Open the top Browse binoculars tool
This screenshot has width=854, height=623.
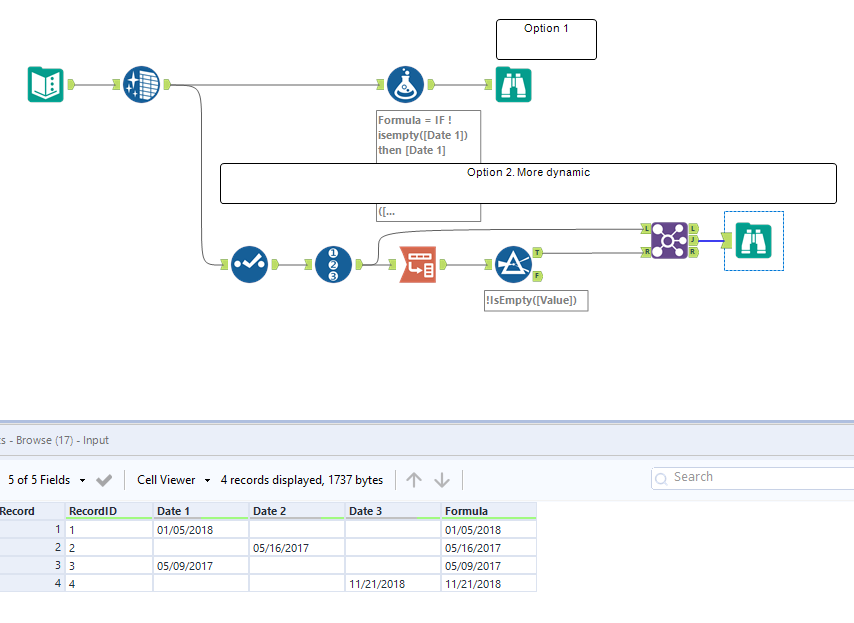513,84
